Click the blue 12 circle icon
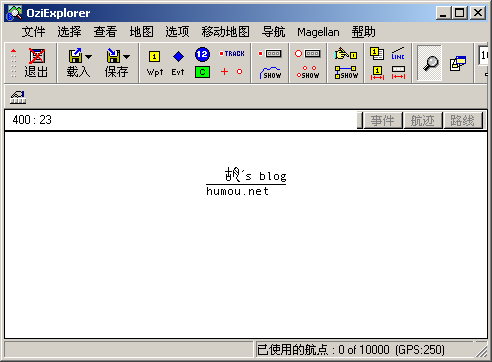The height and width of the screenshot is (362, 492). pyautogui.click(x=202, y=54)
